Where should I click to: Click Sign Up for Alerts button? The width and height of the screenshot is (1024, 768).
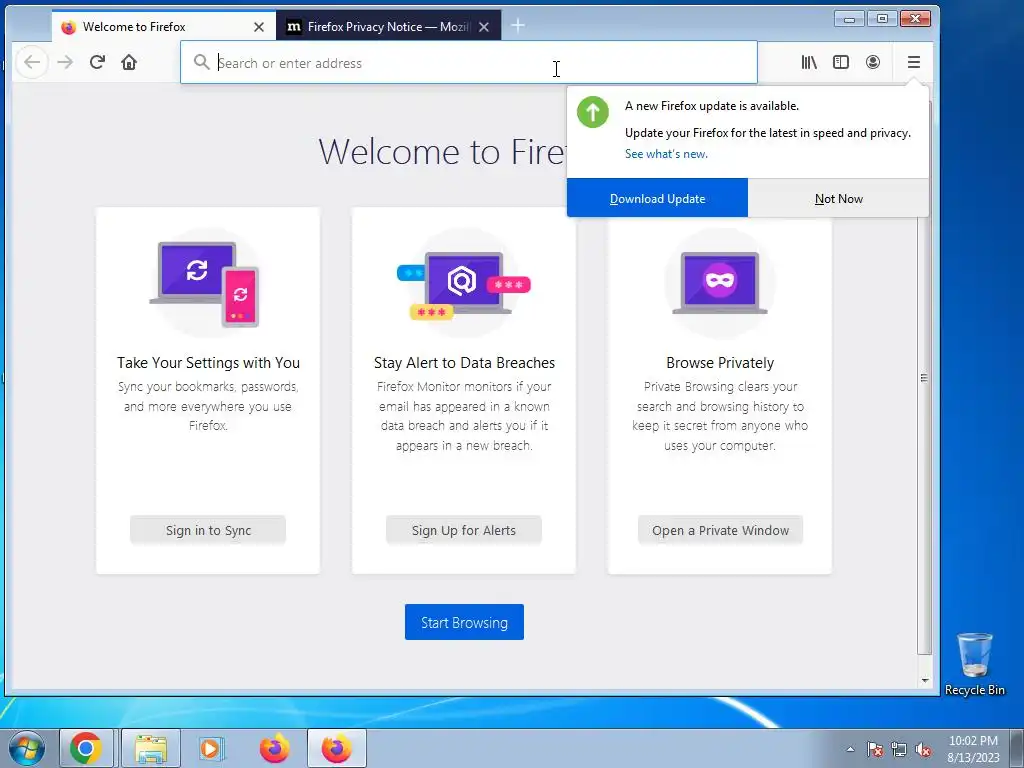click(x=464, y=530)
